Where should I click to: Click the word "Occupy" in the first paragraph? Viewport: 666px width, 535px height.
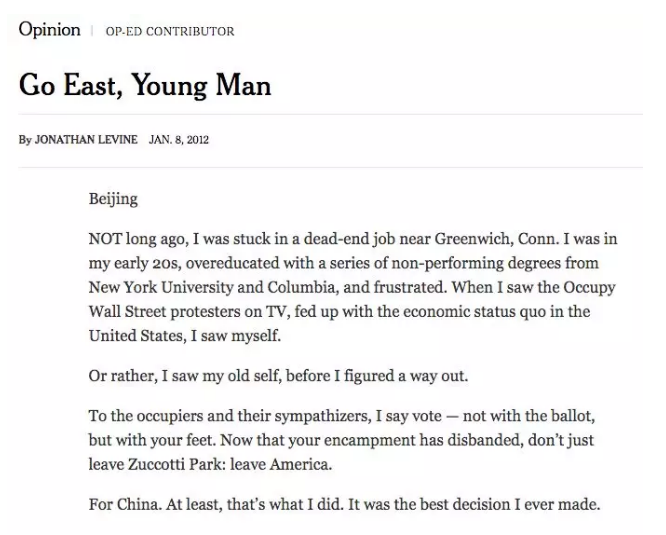pyautogui.click(x=590, y=287)
